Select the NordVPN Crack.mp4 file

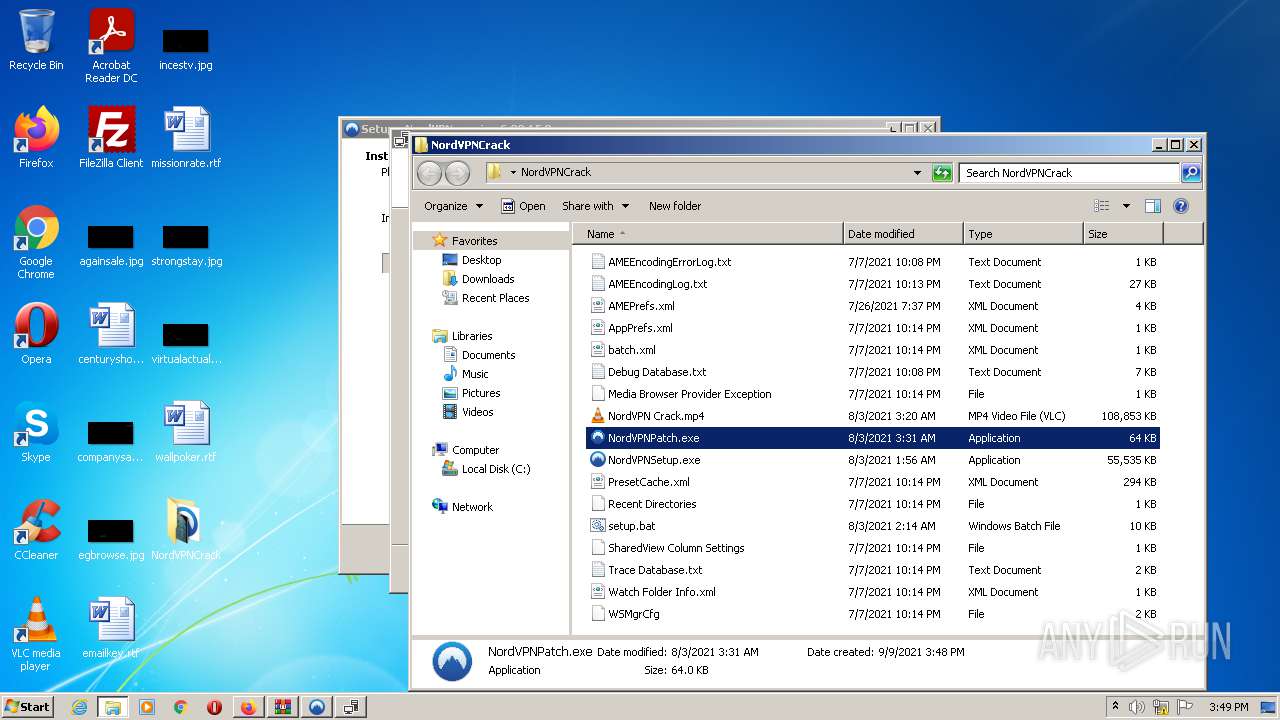pos(873,416)
